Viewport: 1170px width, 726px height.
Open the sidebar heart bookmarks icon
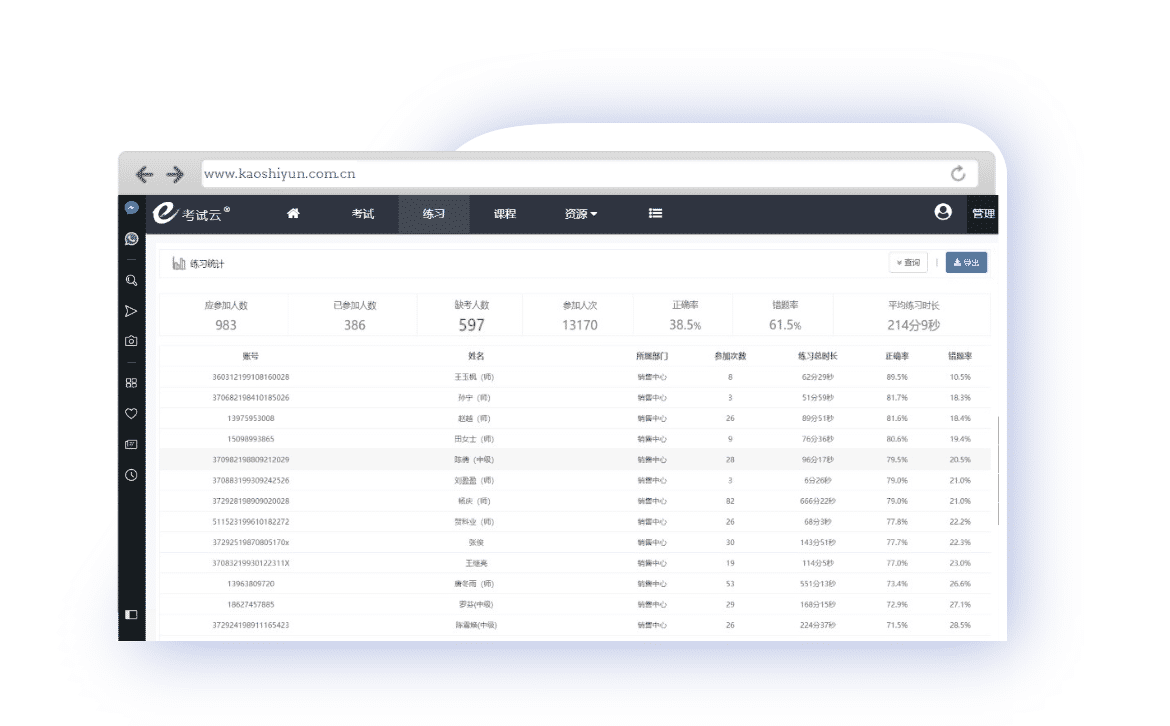point(131,413)
